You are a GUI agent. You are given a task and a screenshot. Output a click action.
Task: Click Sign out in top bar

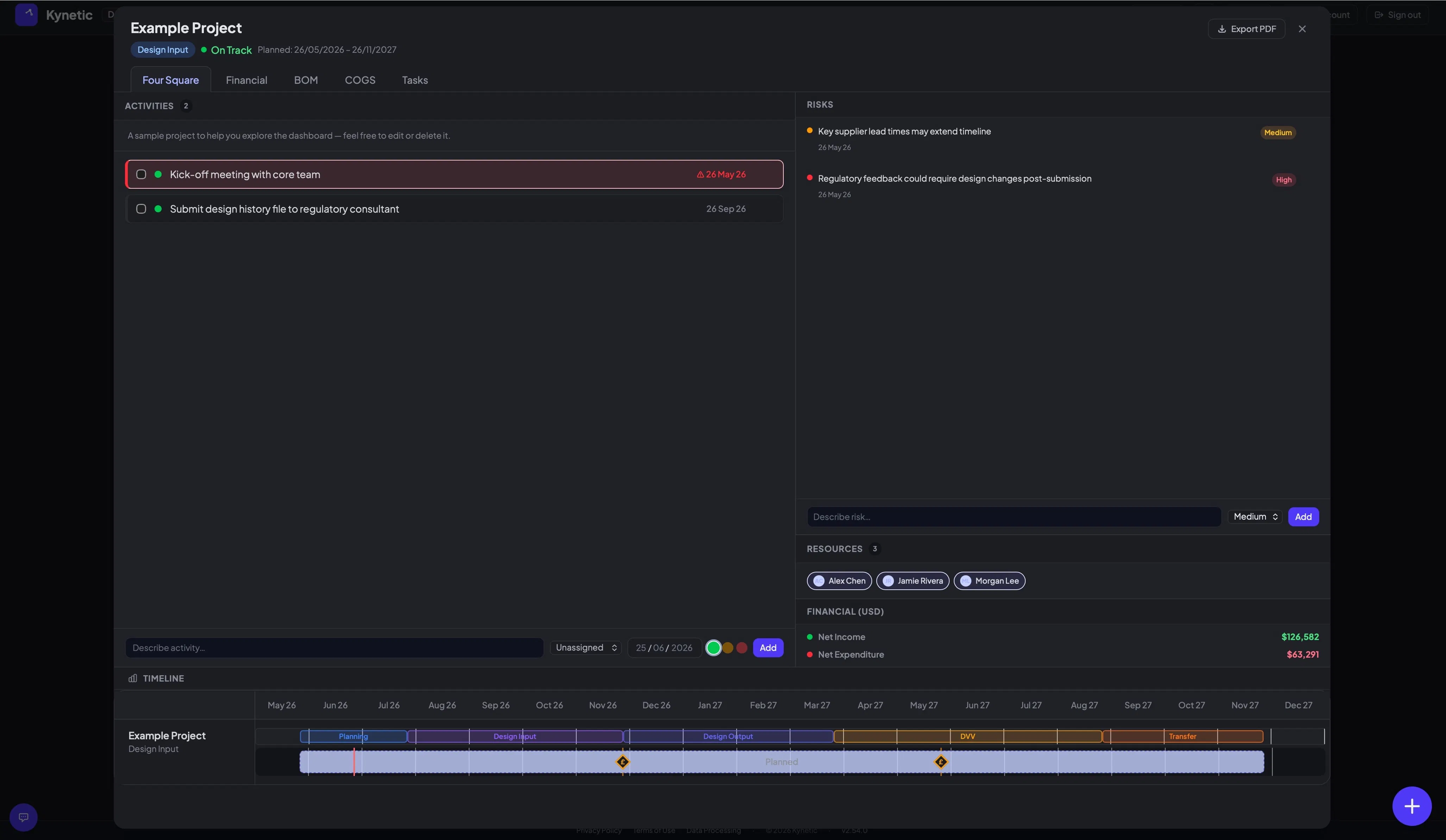click(x=1398, y=15)
